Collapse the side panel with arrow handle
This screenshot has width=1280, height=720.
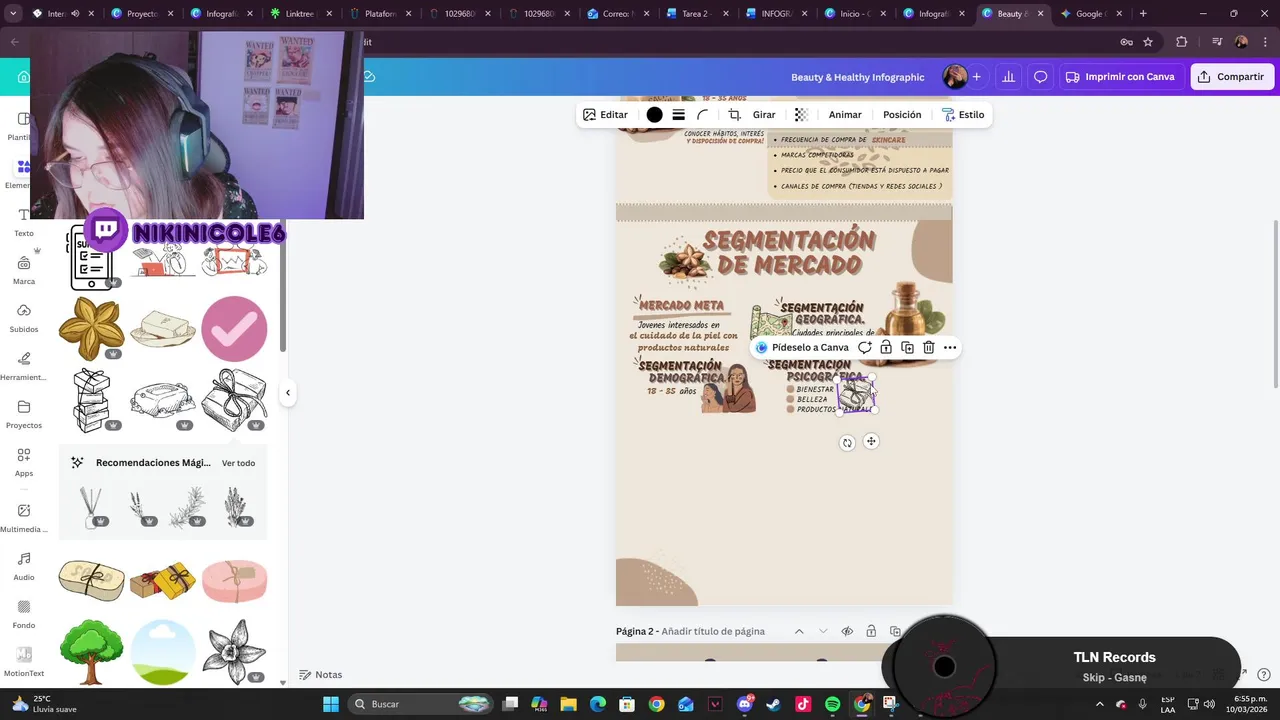coord(288,393)
